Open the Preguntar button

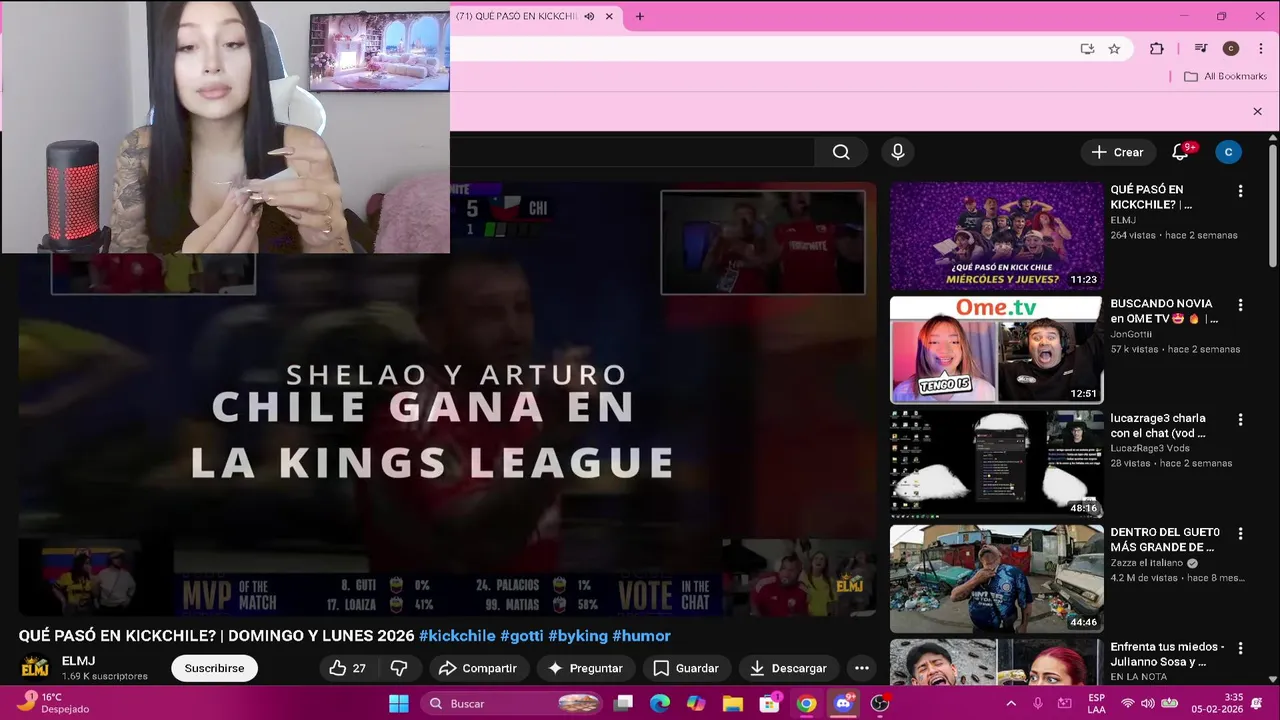[586, 668]
